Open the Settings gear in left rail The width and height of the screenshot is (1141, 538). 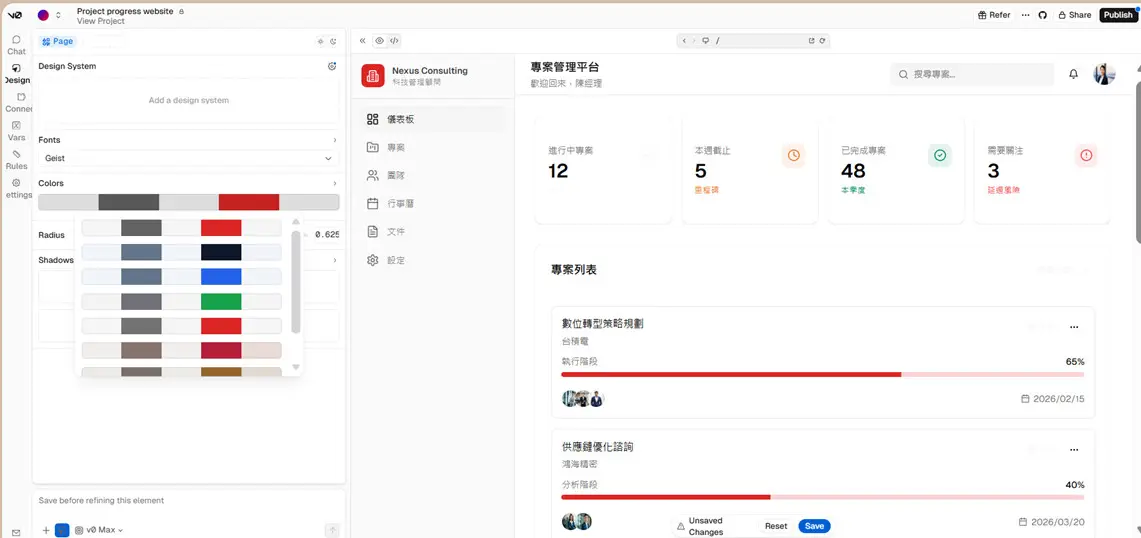[16, 183]
